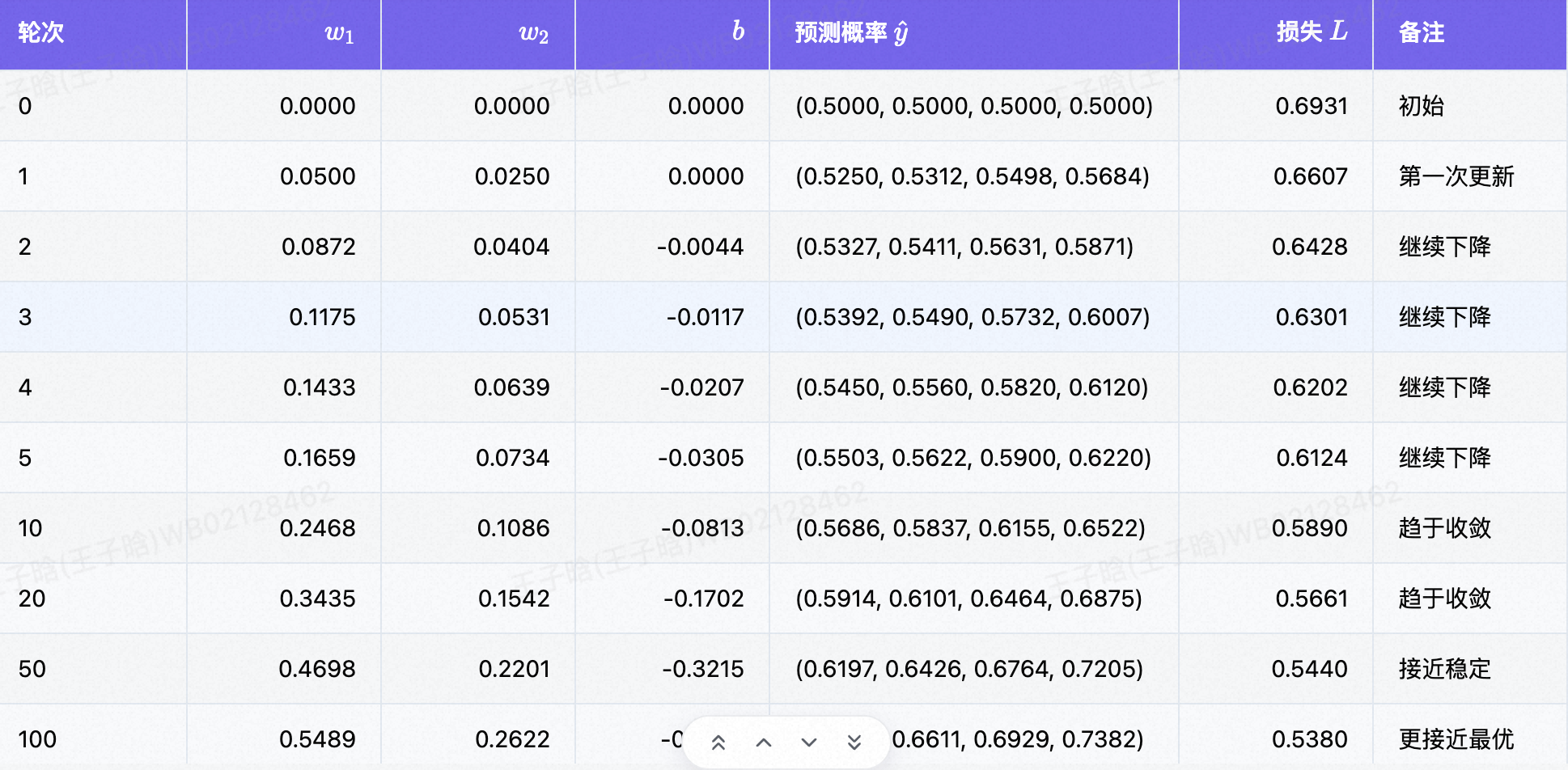Click predictions (0.5250, 0.5312, 0.5498, 0.5684)
The width and height of the screenshot is (1568, 770).
(973, 176)
